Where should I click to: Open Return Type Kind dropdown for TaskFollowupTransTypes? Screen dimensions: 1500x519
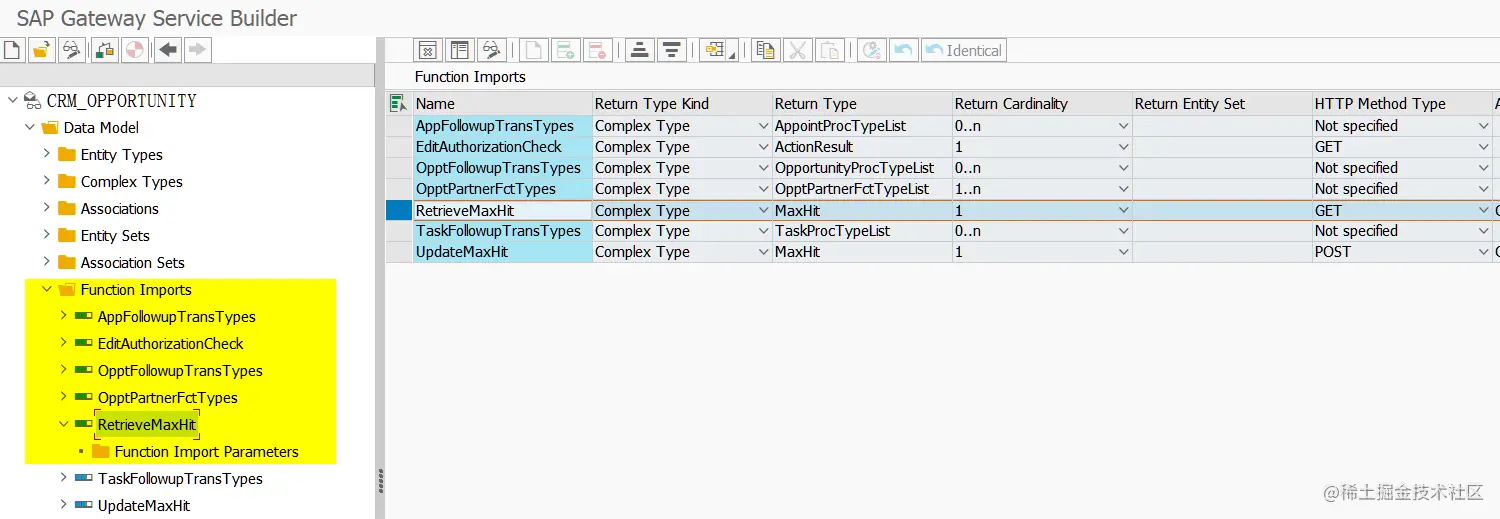pos(763,231)
